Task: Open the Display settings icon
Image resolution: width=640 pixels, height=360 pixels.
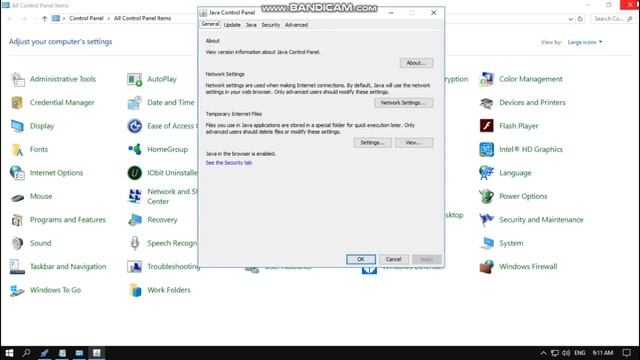Action: (x=18, y=126)
